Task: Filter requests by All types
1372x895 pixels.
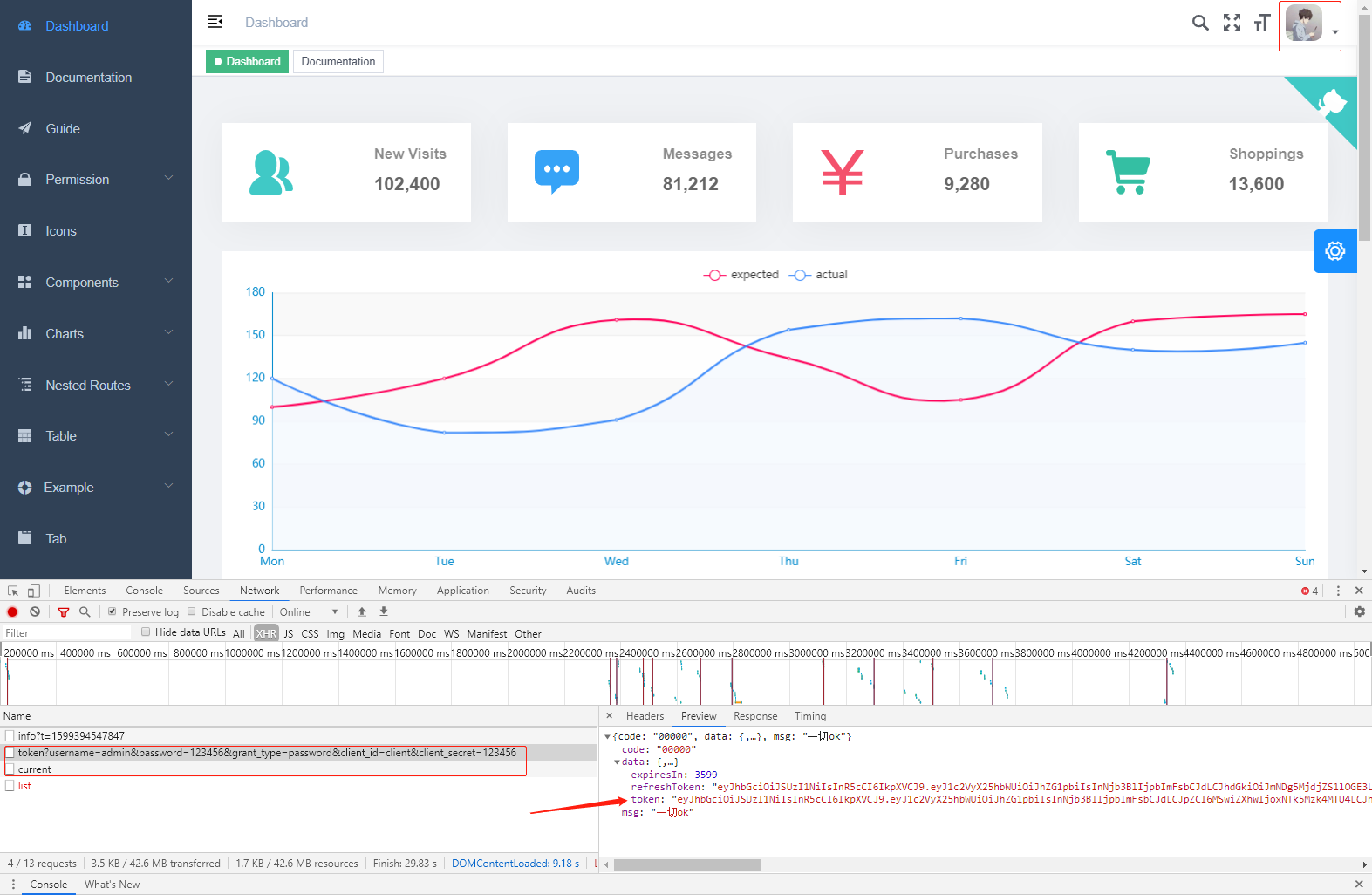Action: tap(238, 634)
